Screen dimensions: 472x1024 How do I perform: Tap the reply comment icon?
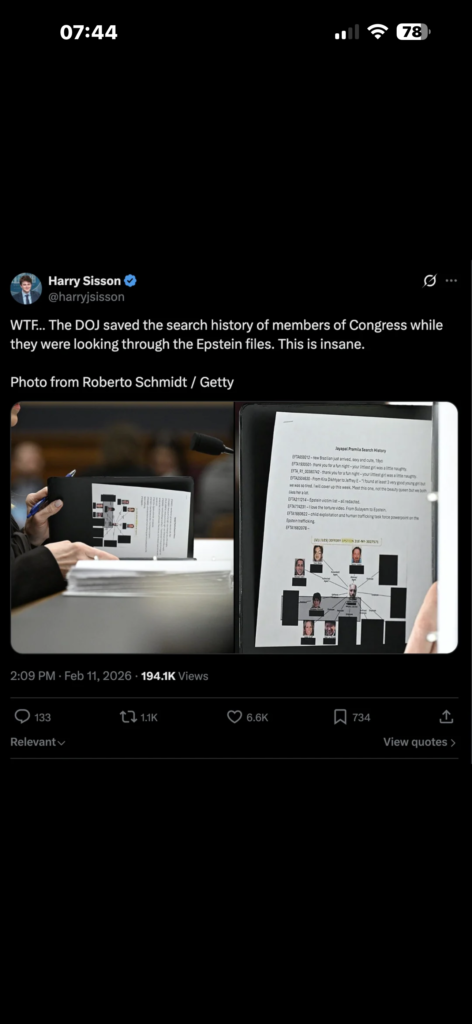tap(22, 716)
